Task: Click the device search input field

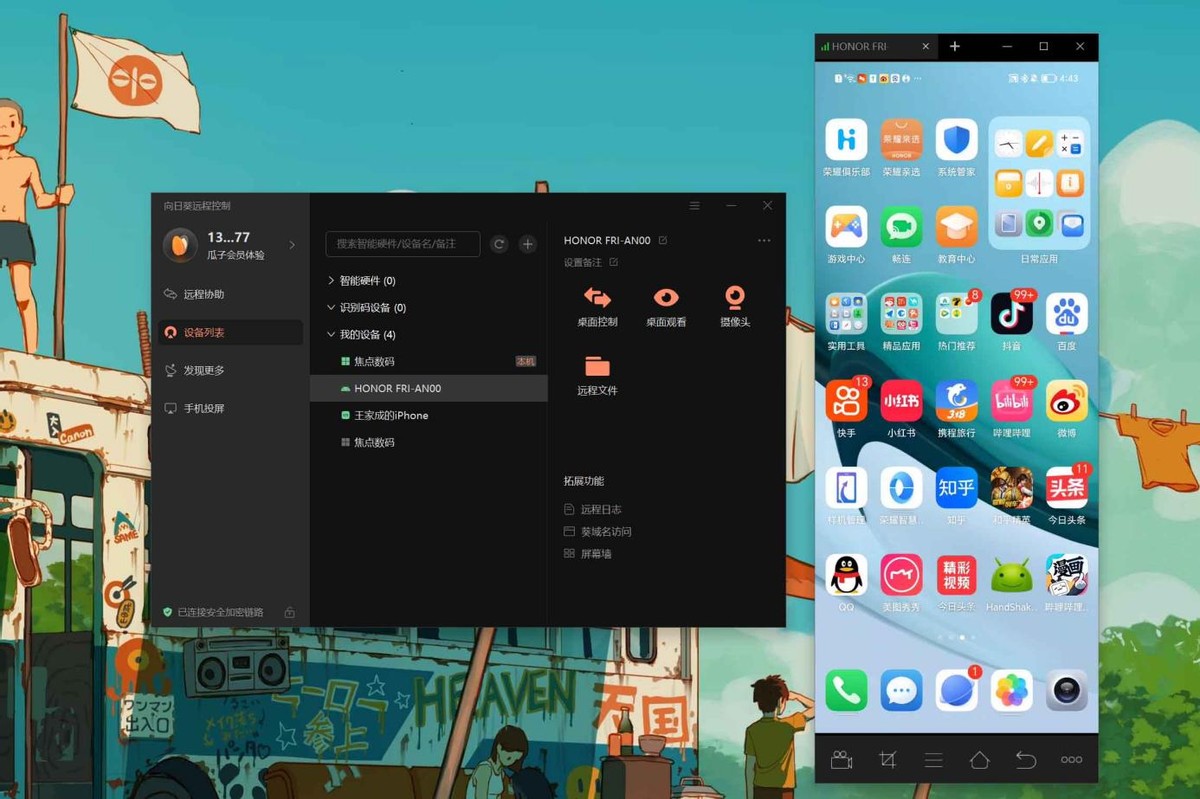Action: pos(402,244)
